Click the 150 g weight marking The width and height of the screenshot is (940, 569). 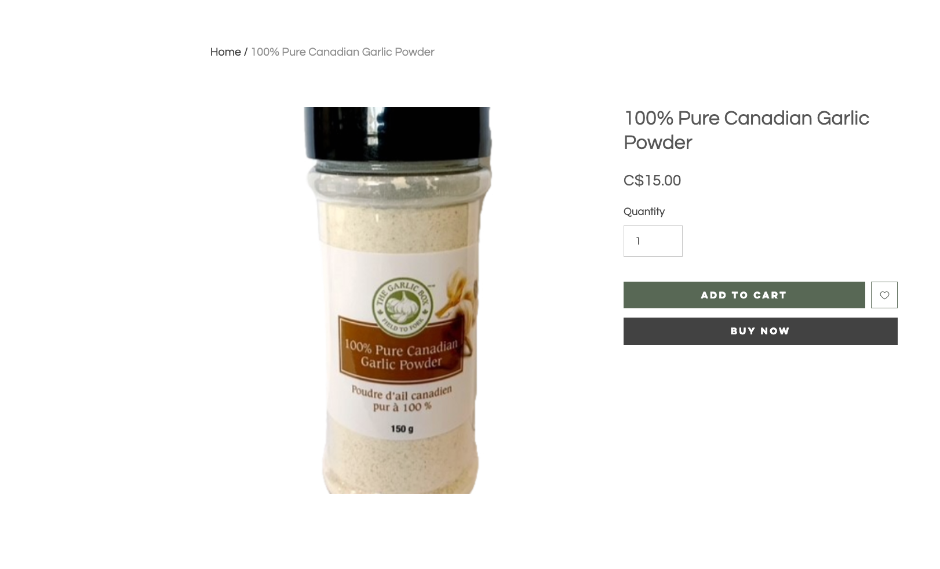coord(402,429)
